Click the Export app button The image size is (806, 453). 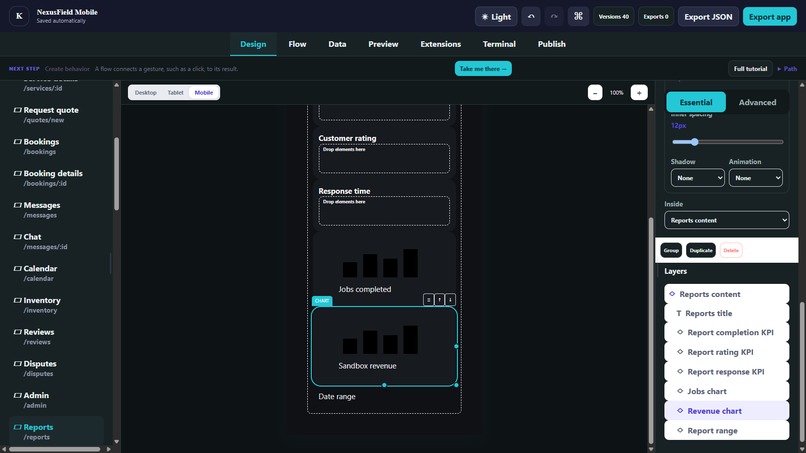[x=770, y=16]
